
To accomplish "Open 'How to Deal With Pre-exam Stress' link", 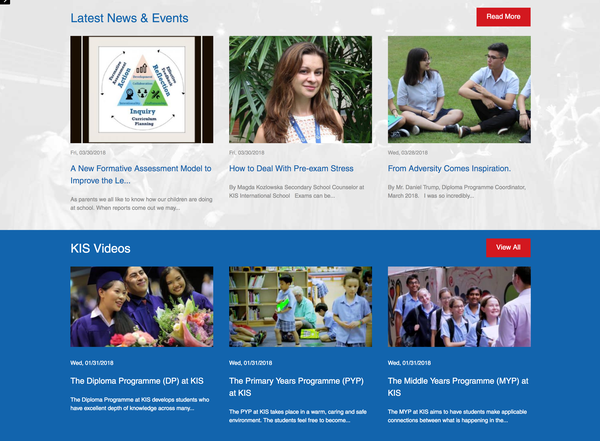I will tap(291, 168).
